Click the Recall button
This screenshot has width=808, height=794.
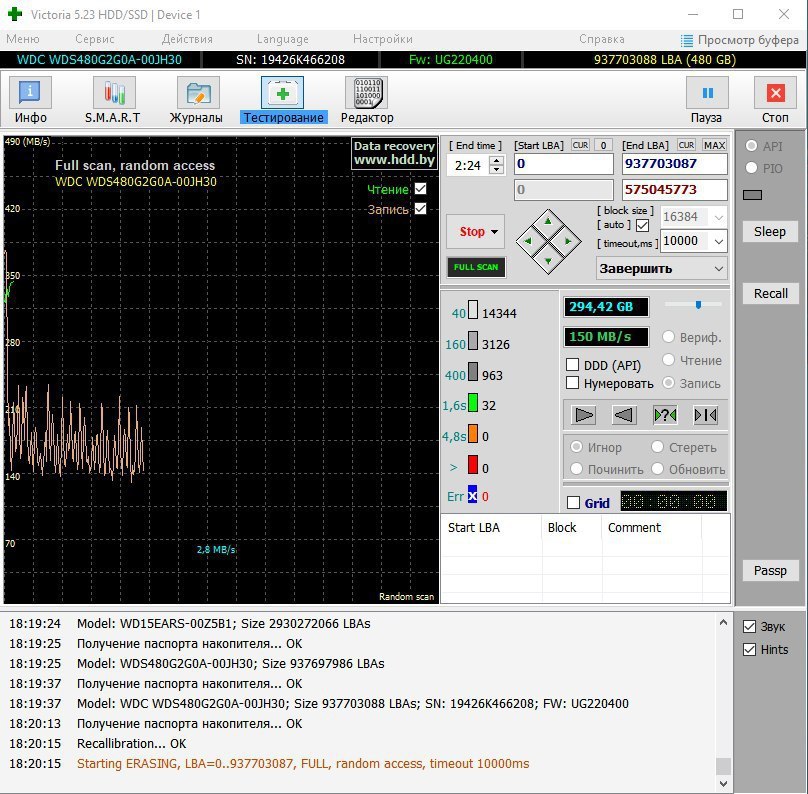coord(770,293)
